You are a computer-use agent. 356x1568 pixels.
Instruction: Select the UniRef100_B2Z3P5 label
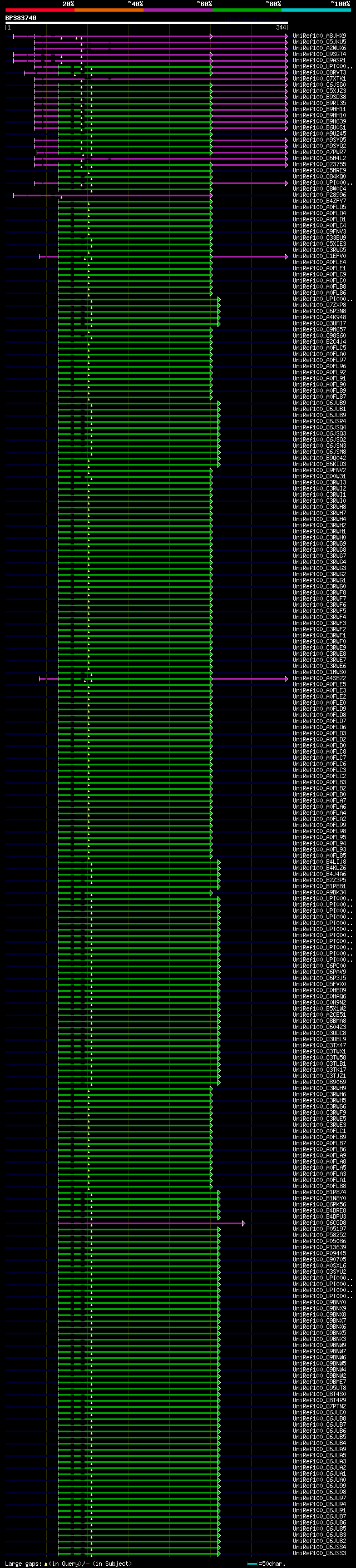pos(319,880)
